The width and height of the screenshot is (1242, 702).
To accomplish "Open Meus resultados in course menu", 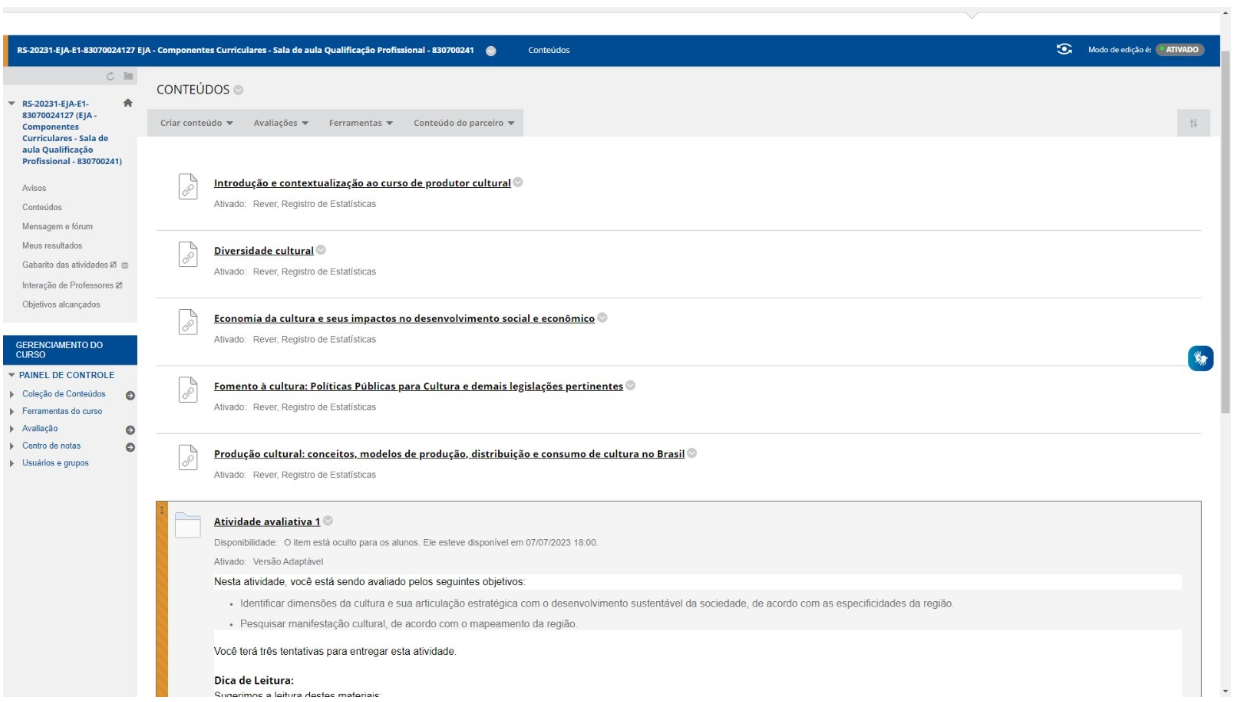I will (x=51, y=245).
